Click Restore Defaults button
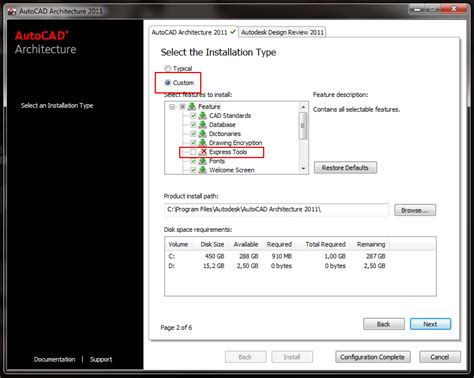Viewport: 474px width, 378px height. 345,168
